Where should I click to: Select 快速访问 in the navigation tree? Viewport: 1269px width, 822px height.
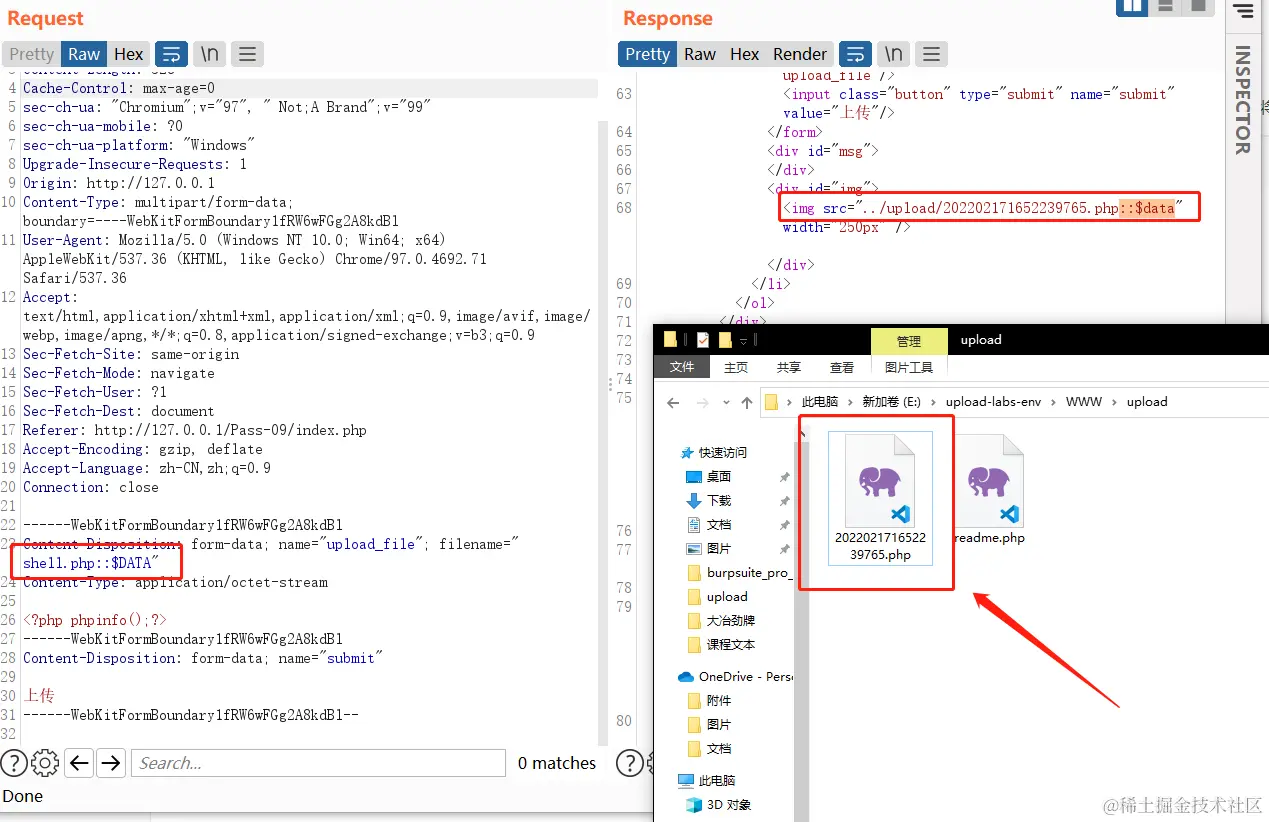[713, 453]
